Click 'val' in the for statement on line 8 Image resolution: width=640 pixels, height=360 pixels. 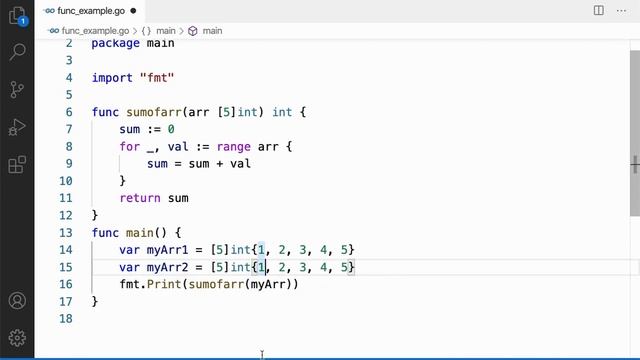tap(178, 147)
